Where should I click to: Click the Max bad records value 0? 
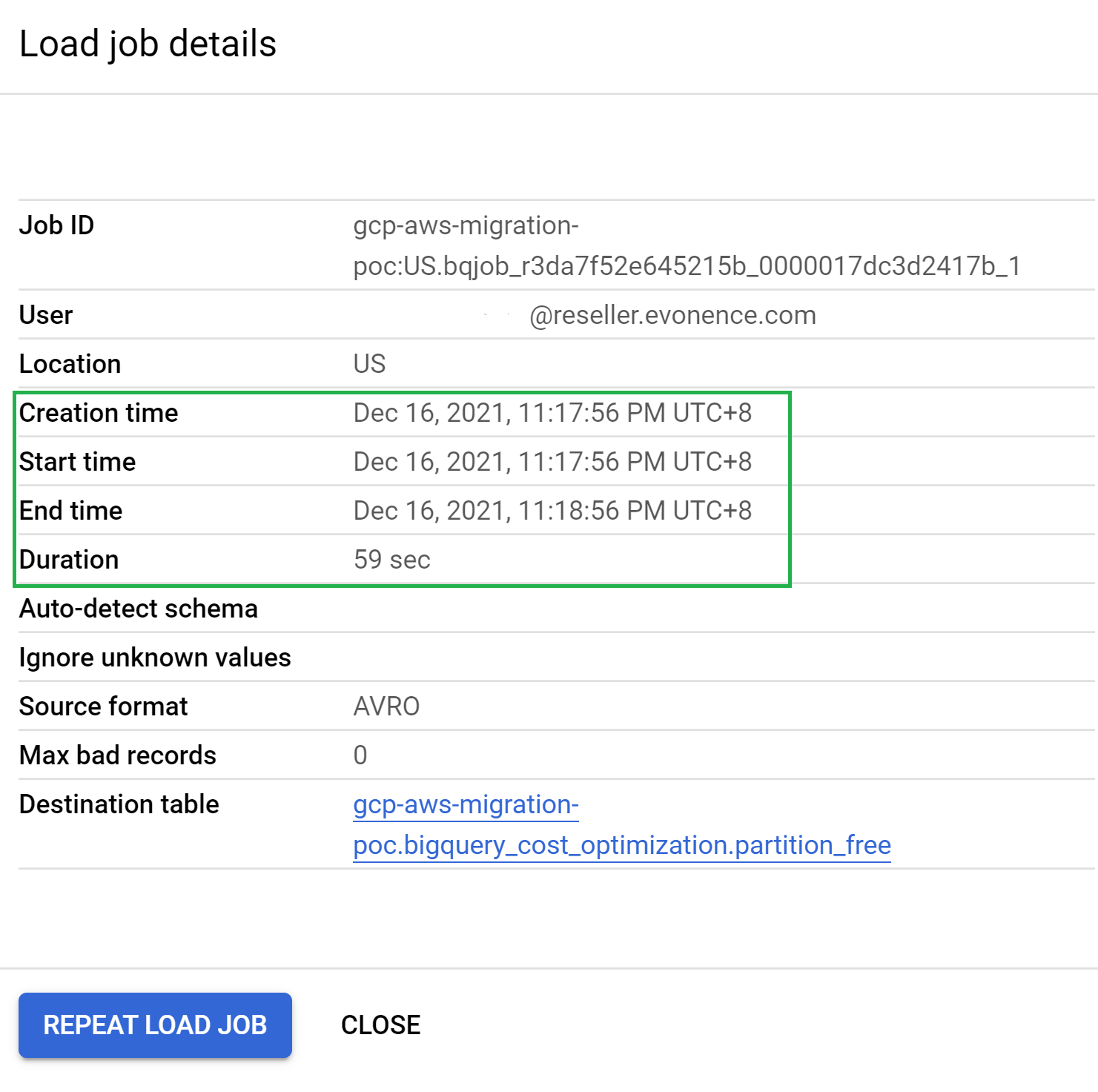pyautogui.click(x=361, y=755)
